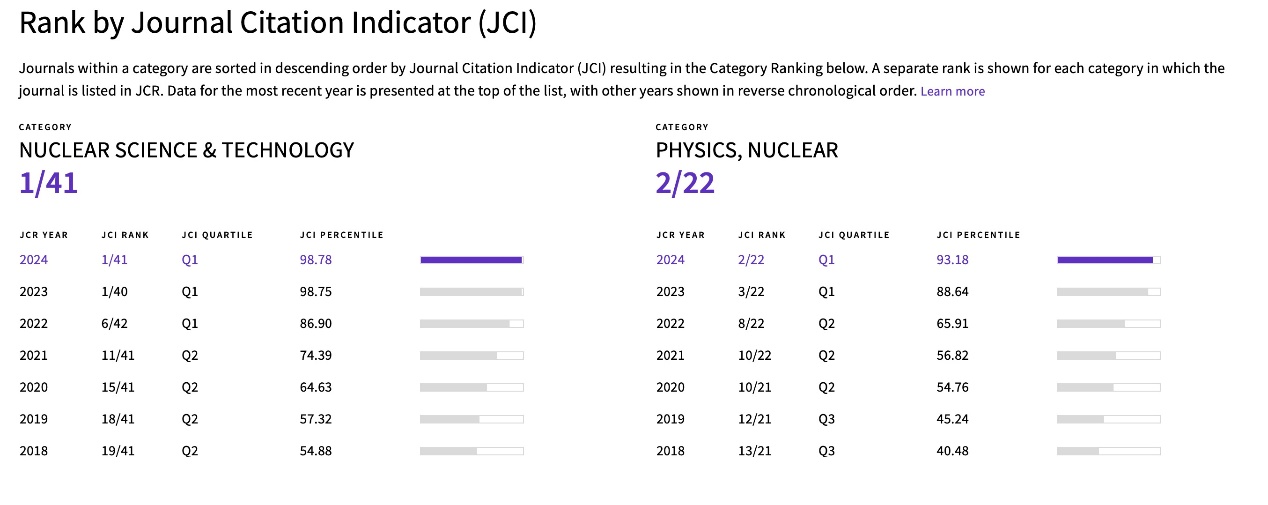
Task: Click the 2018 percentile bar showing 40.48
Action: [1108, 451]
